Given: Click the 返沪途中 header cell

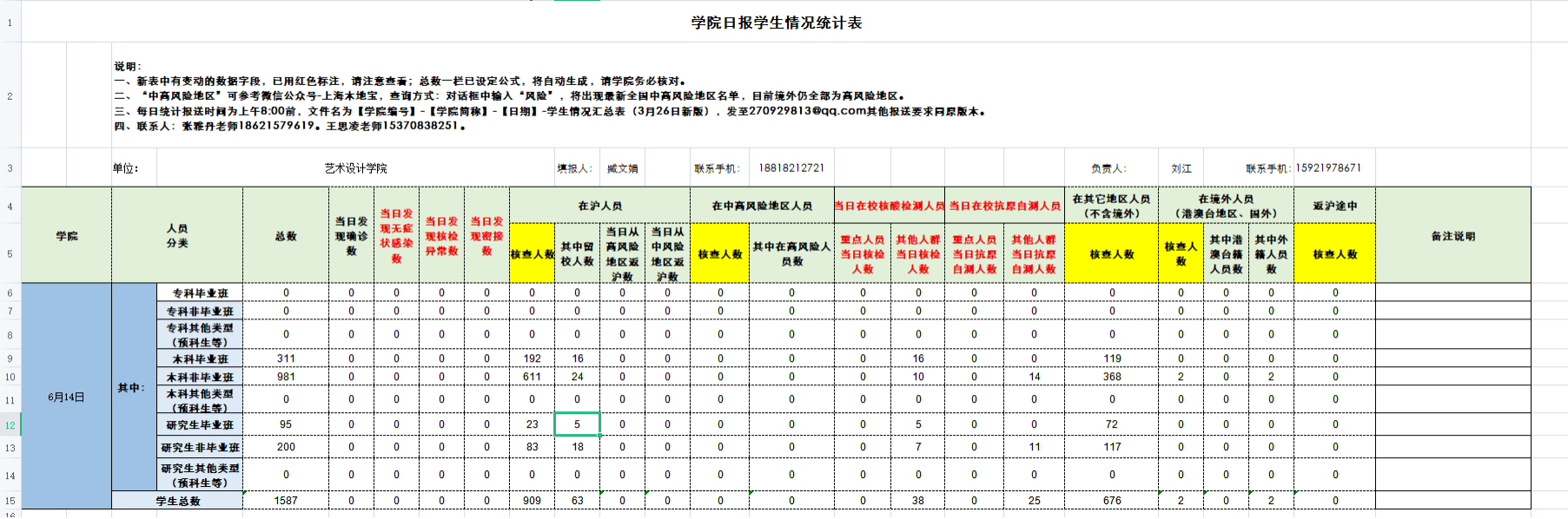Looking at the screenshot, I should click(1334, 206).
